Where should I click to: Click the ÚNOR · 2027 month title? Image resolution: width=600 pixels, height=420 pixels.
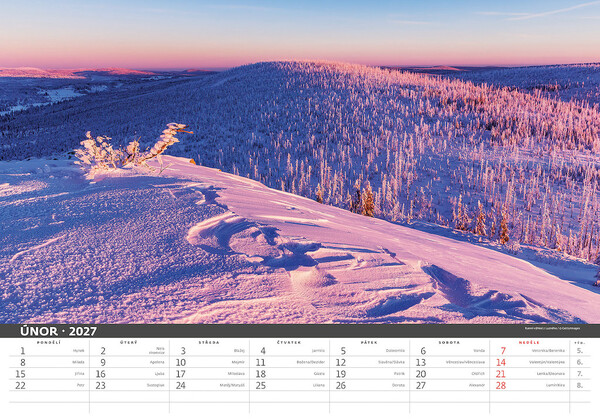tap(58, 331)
